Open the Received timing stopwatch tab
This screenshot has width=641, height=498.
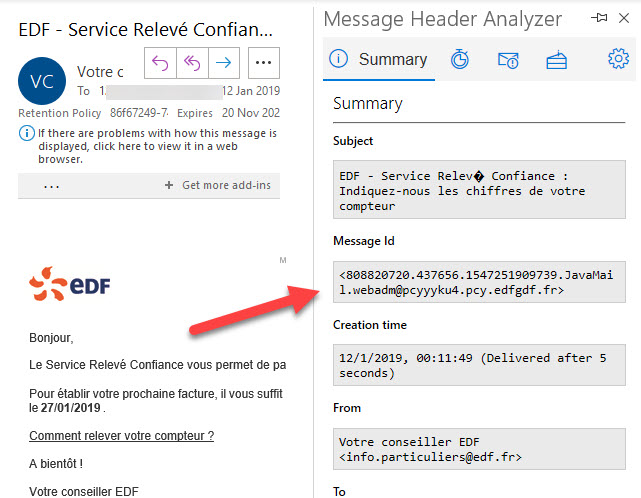(460, 60)
